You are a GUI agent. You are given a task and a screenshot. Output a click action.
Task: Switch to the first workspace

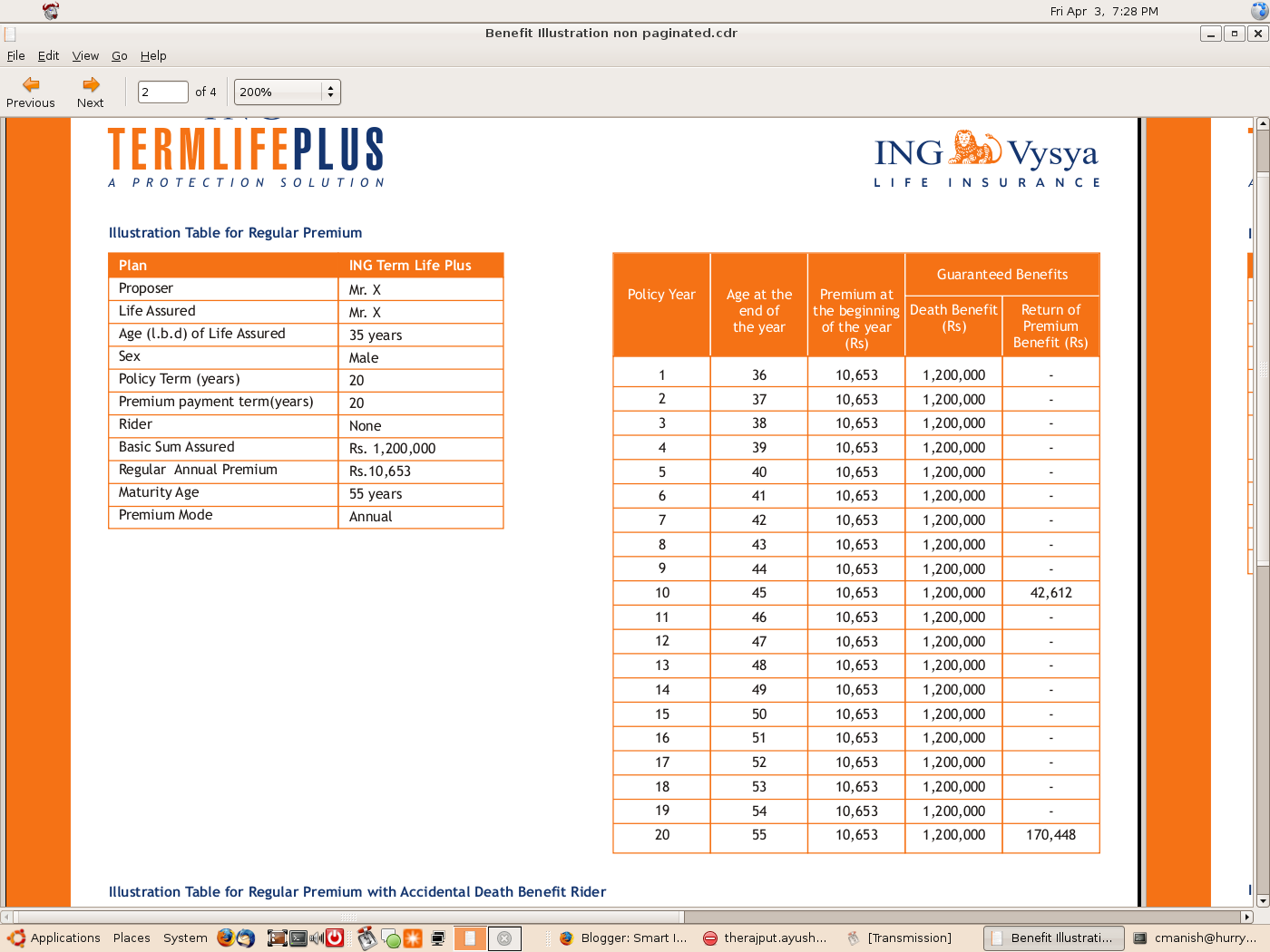coord(470,938)
